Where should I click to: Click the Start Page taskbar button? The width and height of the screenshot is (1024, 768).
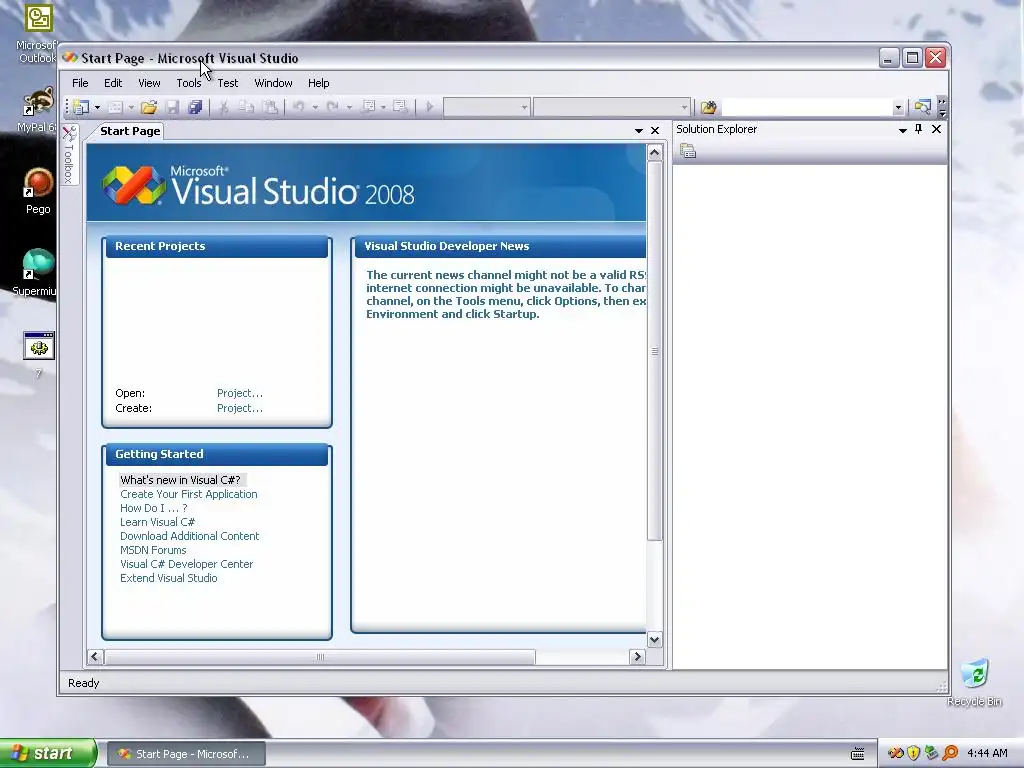[186, 754]
